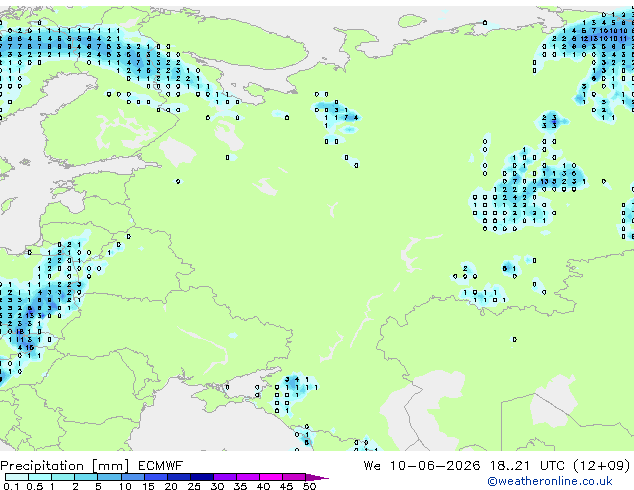Screen dimensions: 634x490
Task: Click the '0.5' legend label
Action: pos(34,486)
